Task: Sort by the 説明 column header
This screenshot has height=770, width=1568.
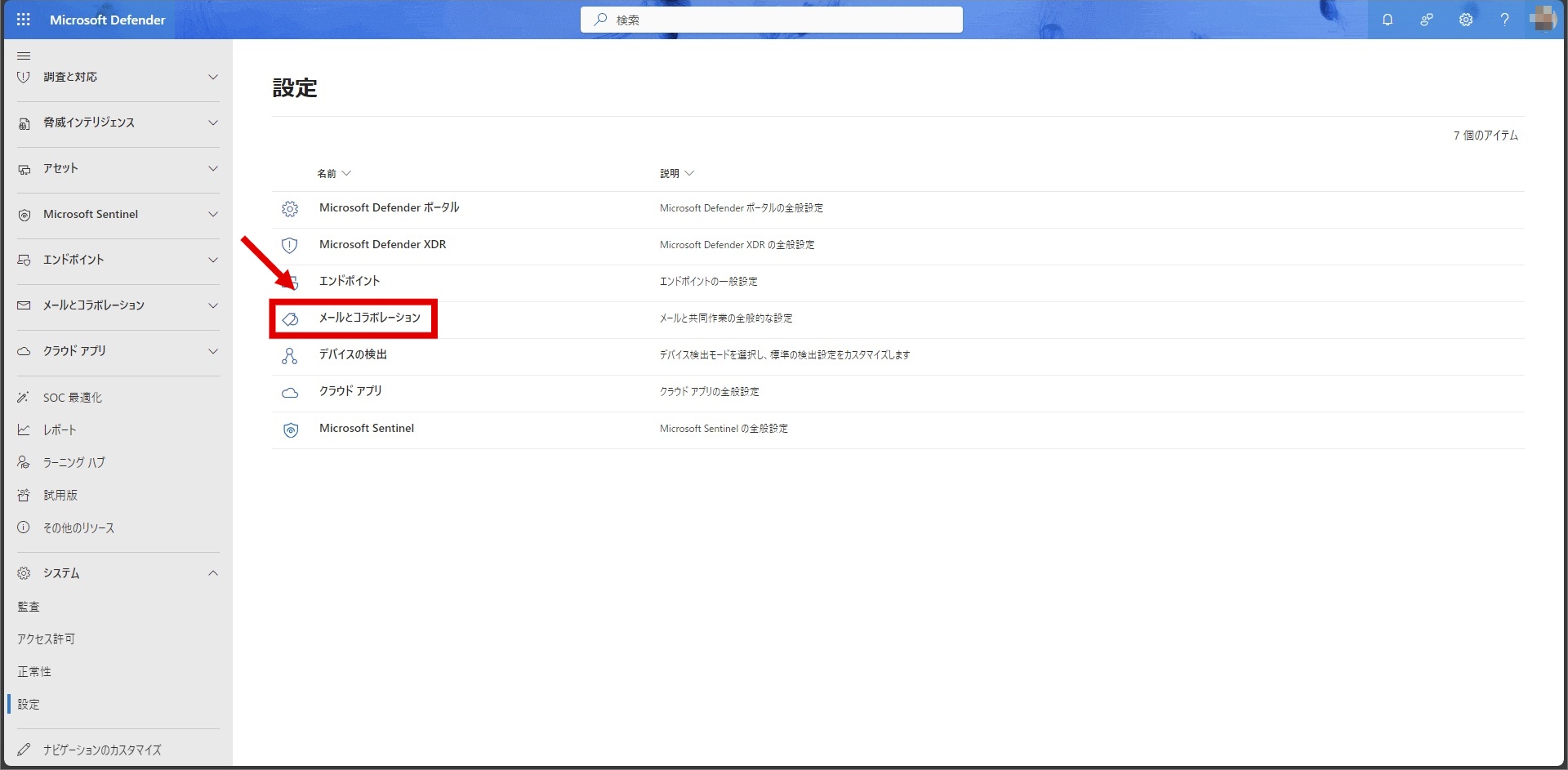Action: [677, 173]
